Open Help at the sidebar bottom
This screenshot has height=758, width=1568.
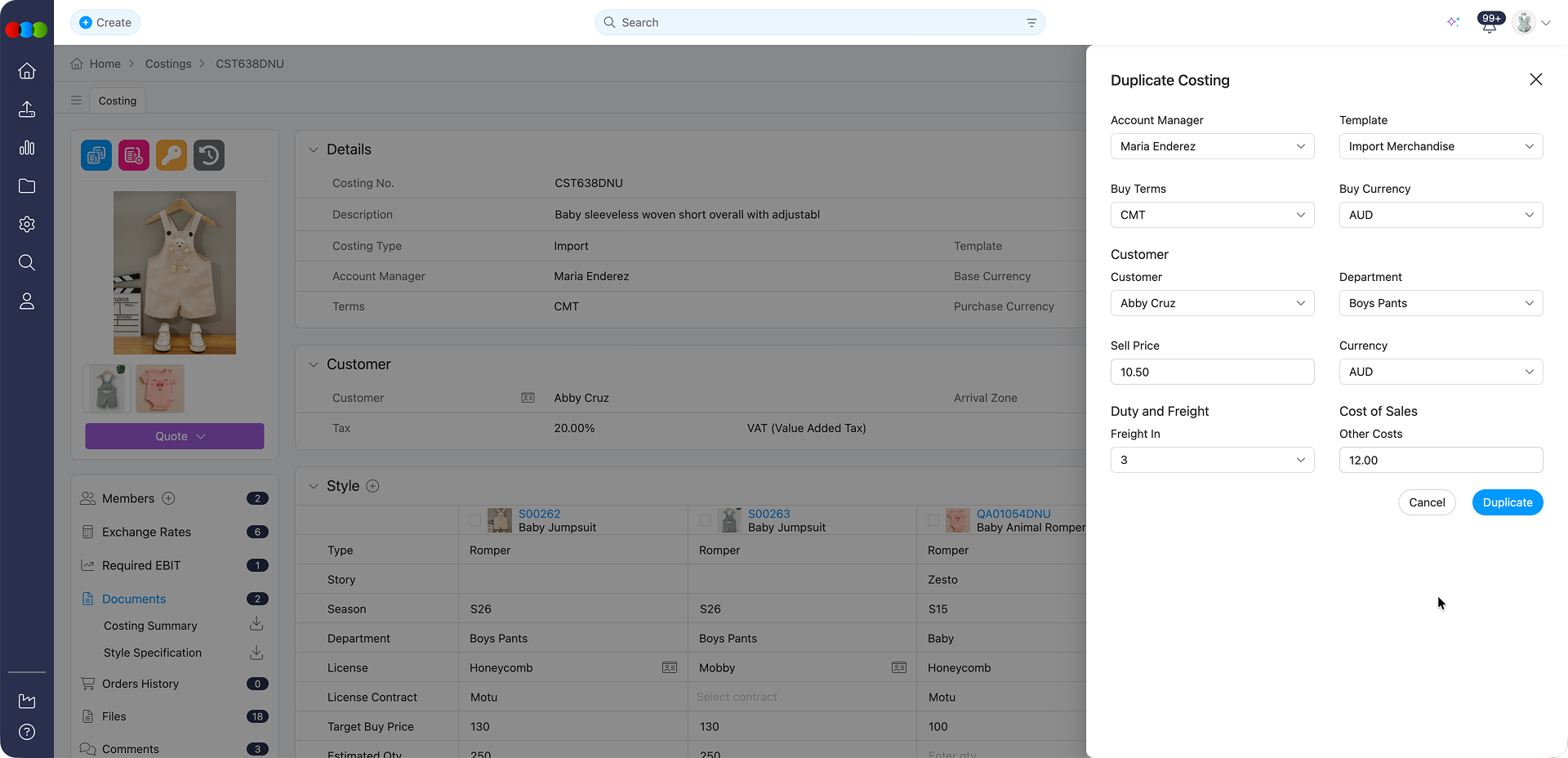click(27, 732)
